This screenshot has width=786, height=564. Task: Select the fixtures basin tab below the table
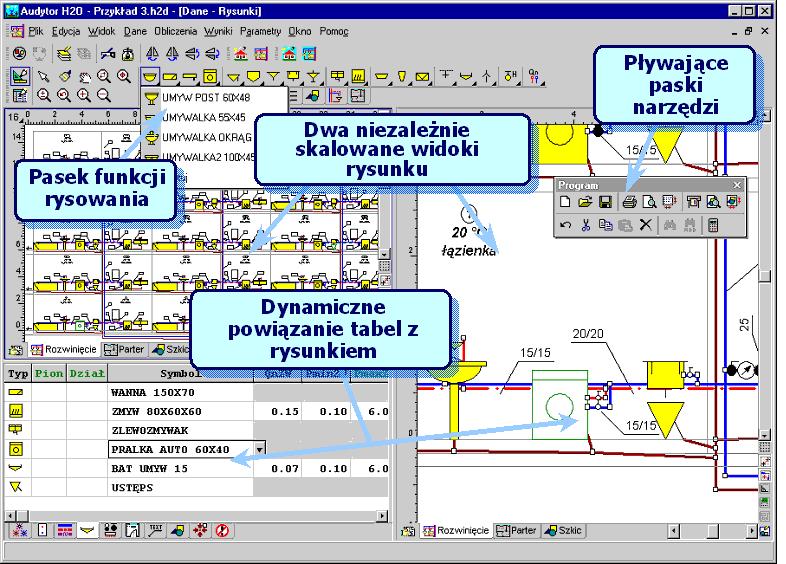tap(88, 530)
